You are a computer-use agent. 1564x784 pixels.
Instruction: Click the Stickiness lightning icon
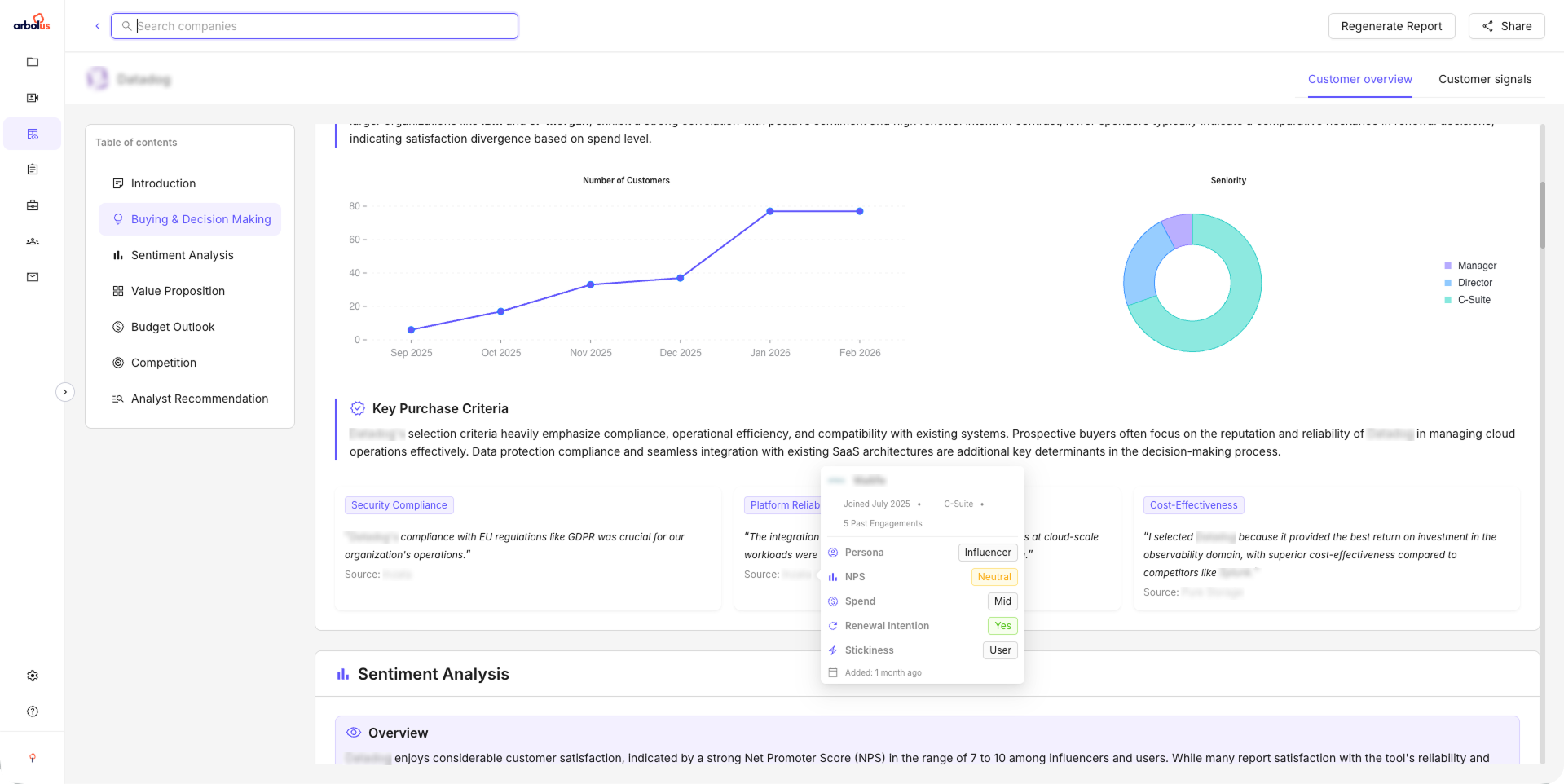coord(833,650)
